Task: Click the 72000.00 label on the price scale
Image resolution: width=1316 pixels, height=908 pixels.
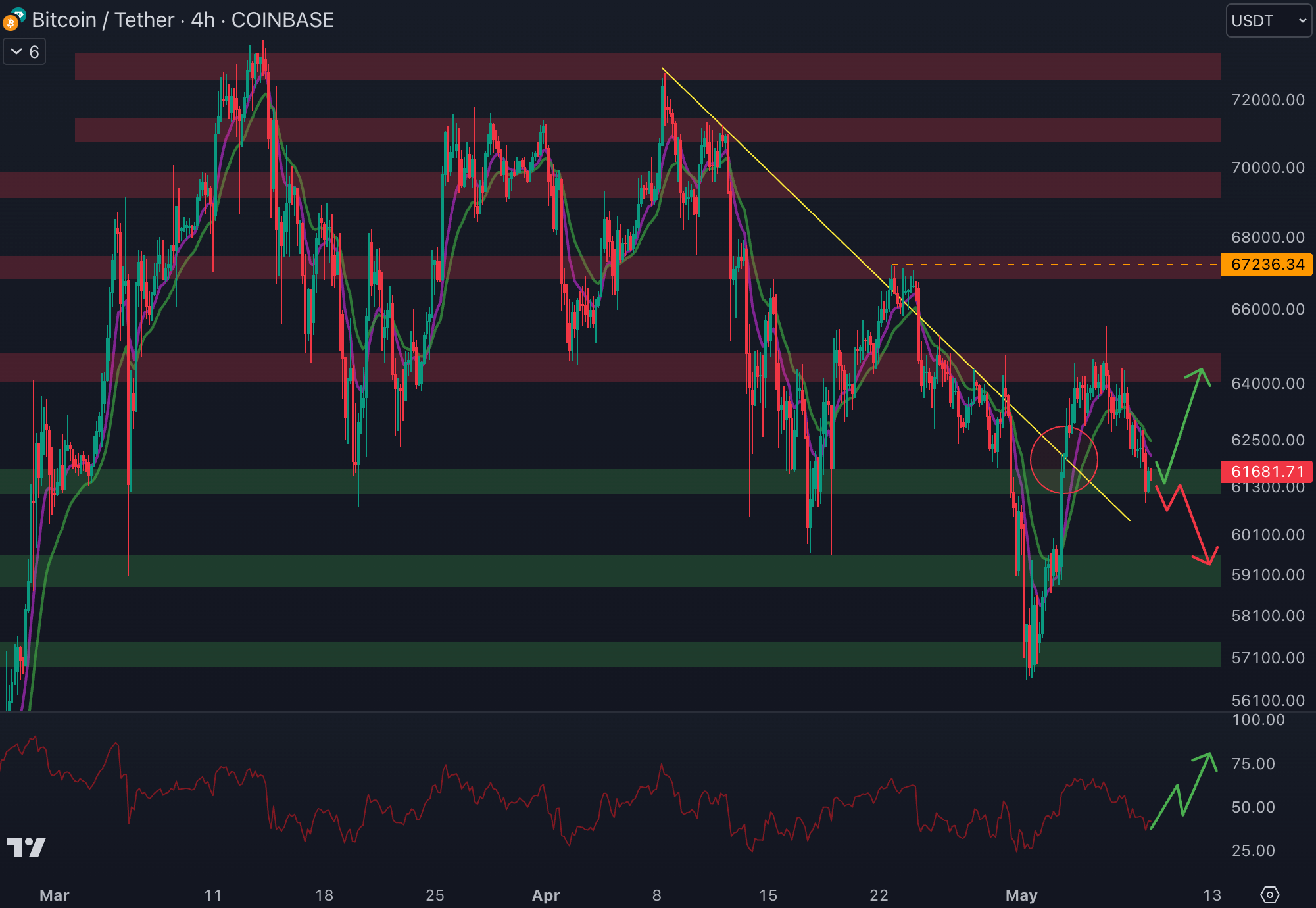Action: [1267, 100]
